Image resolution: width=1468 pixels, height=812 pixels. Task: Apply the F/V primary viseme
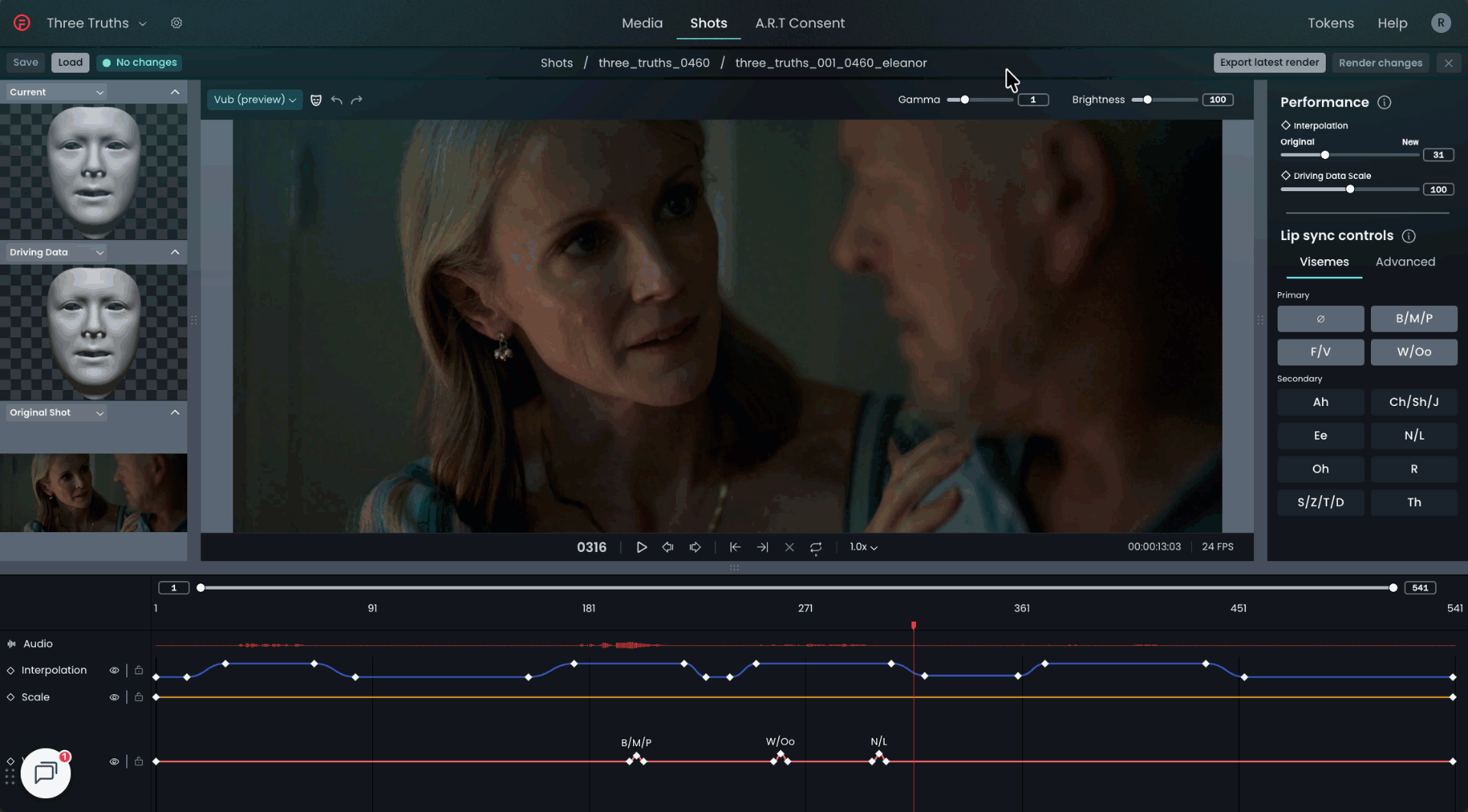click(x=1320, y=352)
